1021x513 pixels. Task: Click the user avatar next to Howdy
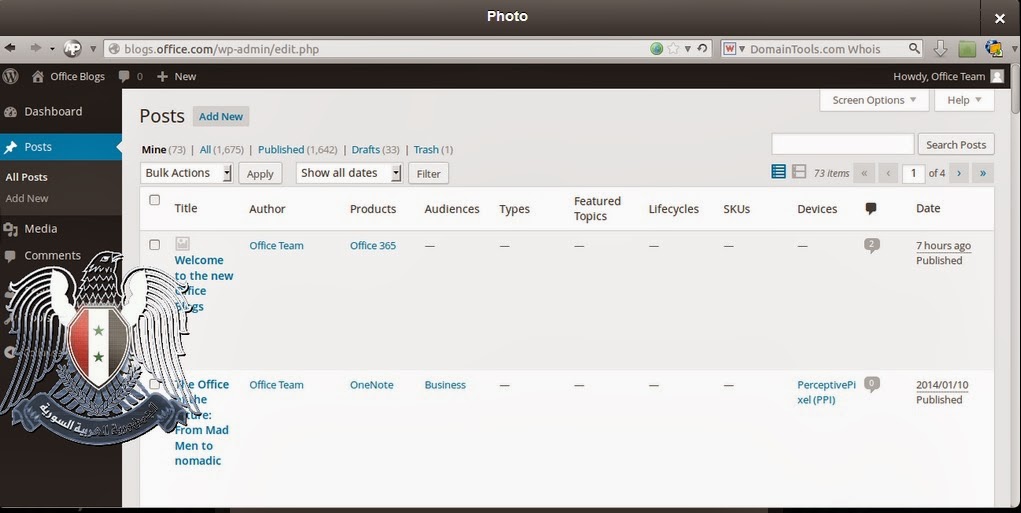tap(997, 76)
